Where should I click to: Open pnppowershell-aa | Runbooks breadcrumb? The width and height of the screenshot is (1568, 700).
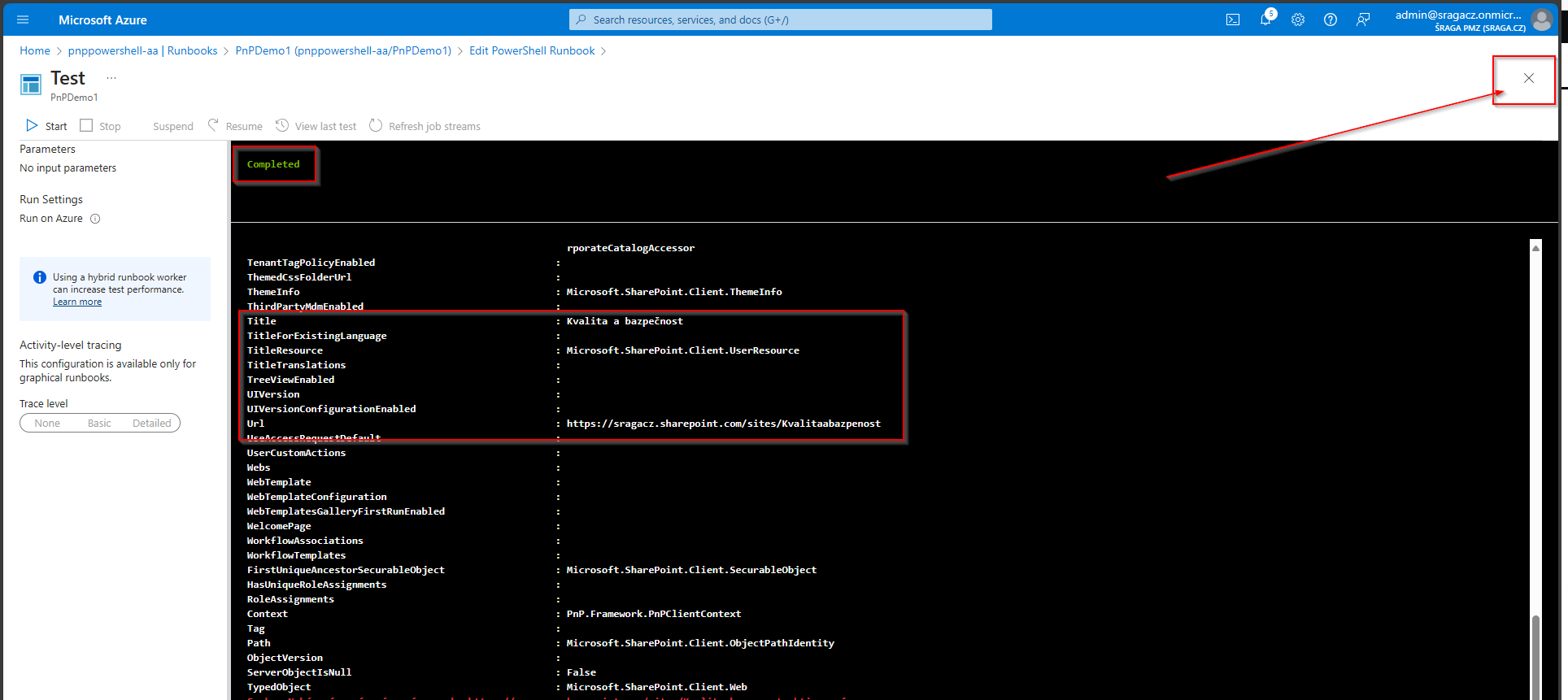click(x=143, y=50)
